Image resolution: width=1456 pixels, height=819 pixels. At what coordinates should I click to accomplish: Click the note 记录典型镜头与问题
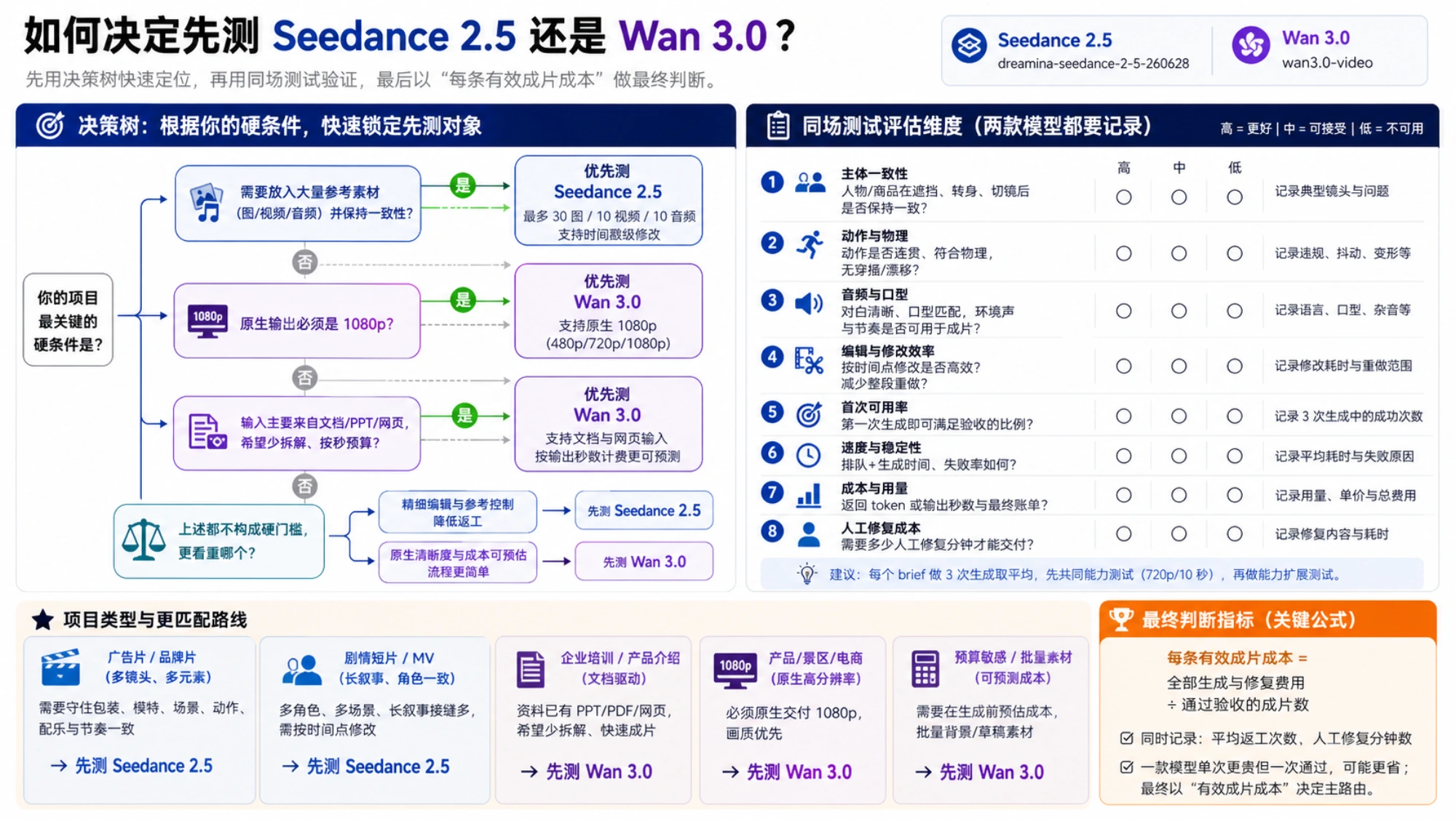tap(1332, 191)
